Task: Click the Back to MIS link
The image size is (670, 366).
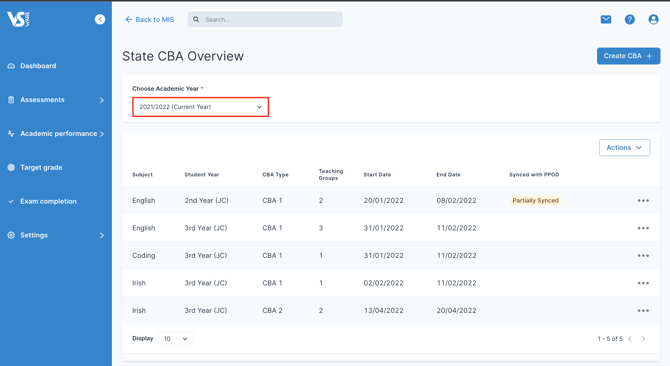Action: (x=150, y=19)
